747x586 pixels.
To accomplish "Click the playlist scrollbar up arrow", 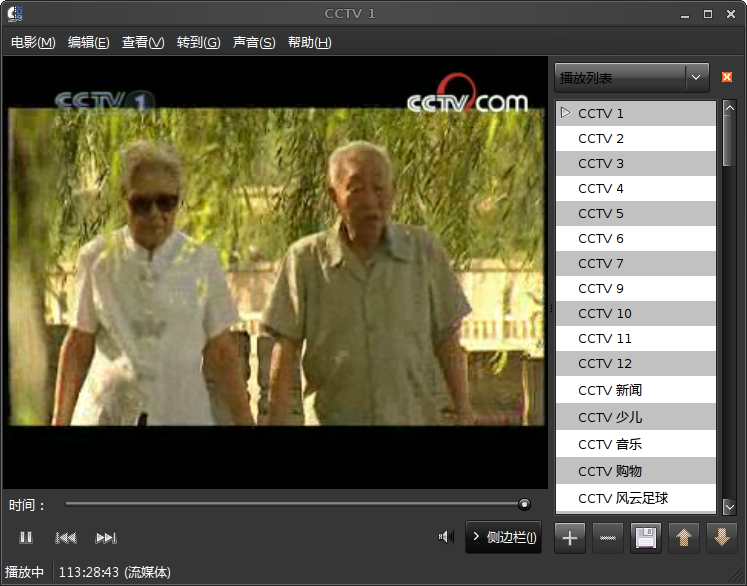I will [x=729, y=108].
